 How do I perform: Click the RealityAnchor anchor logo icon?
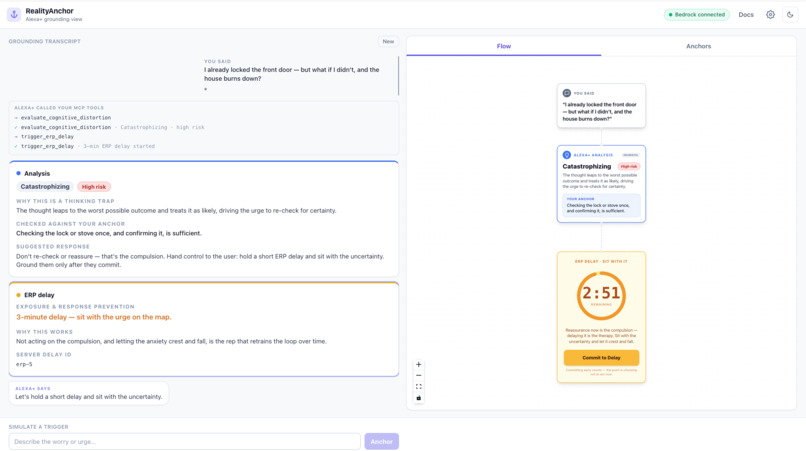coord(14,14)
